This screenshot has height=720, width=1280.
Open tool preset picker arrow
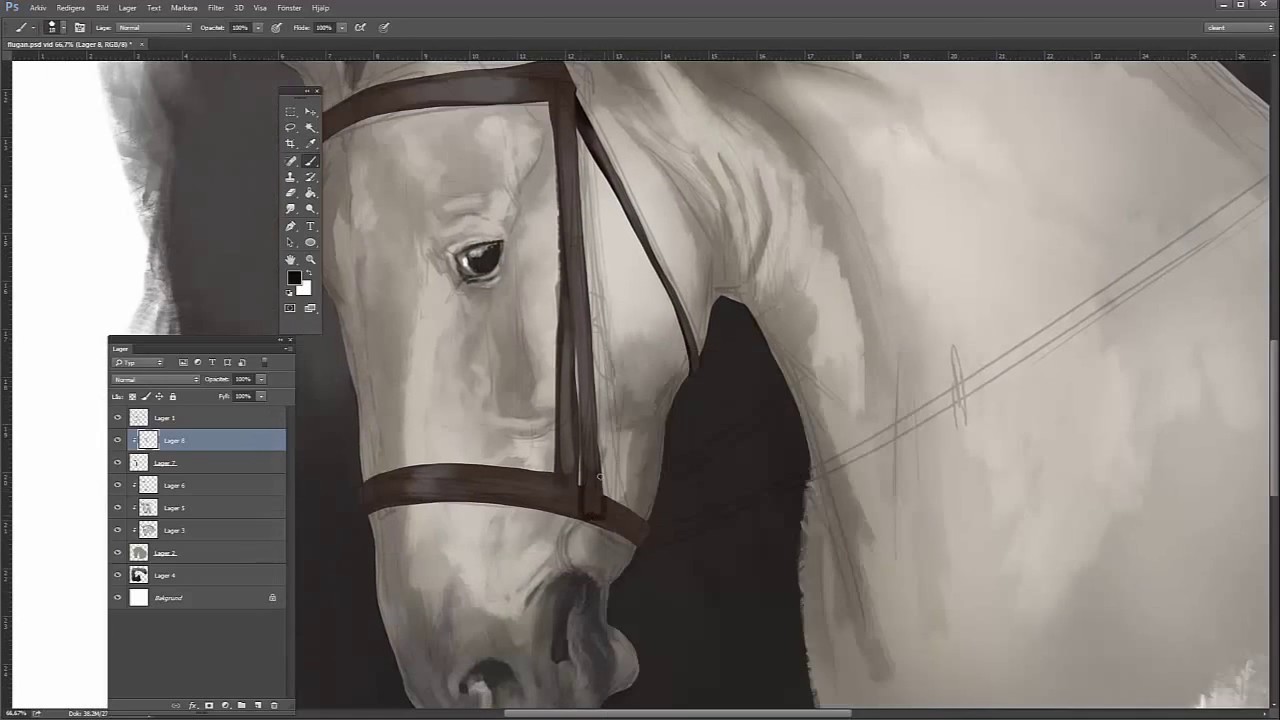34,28
